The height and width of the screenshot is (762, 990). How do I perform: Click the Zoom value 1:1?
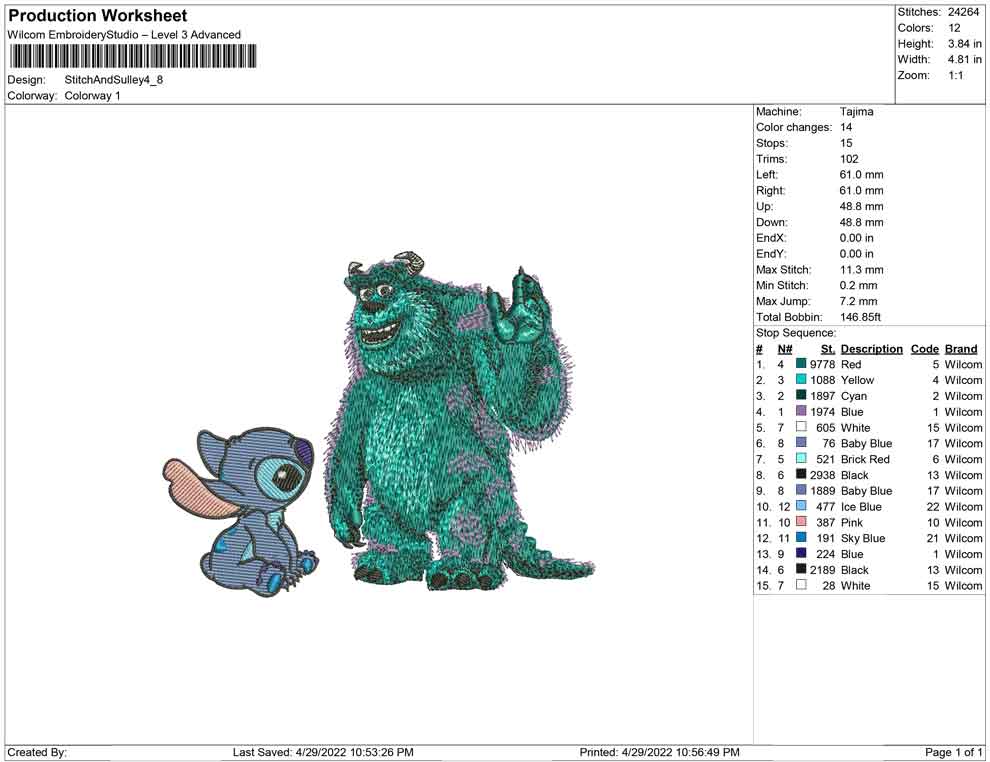[x=955, y=75]
